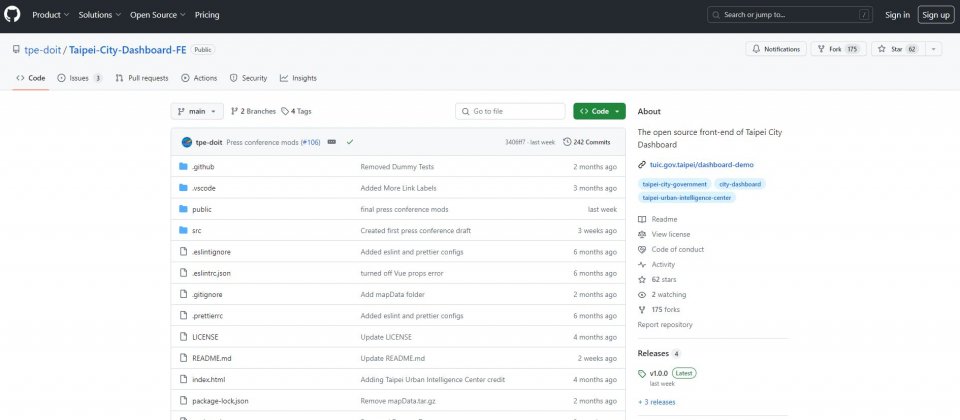Image resolution: width=960 pixels, height=420 pixels.
Task: Click the link icon beside dashboard-demo URL
Action: tap(642, 165)
